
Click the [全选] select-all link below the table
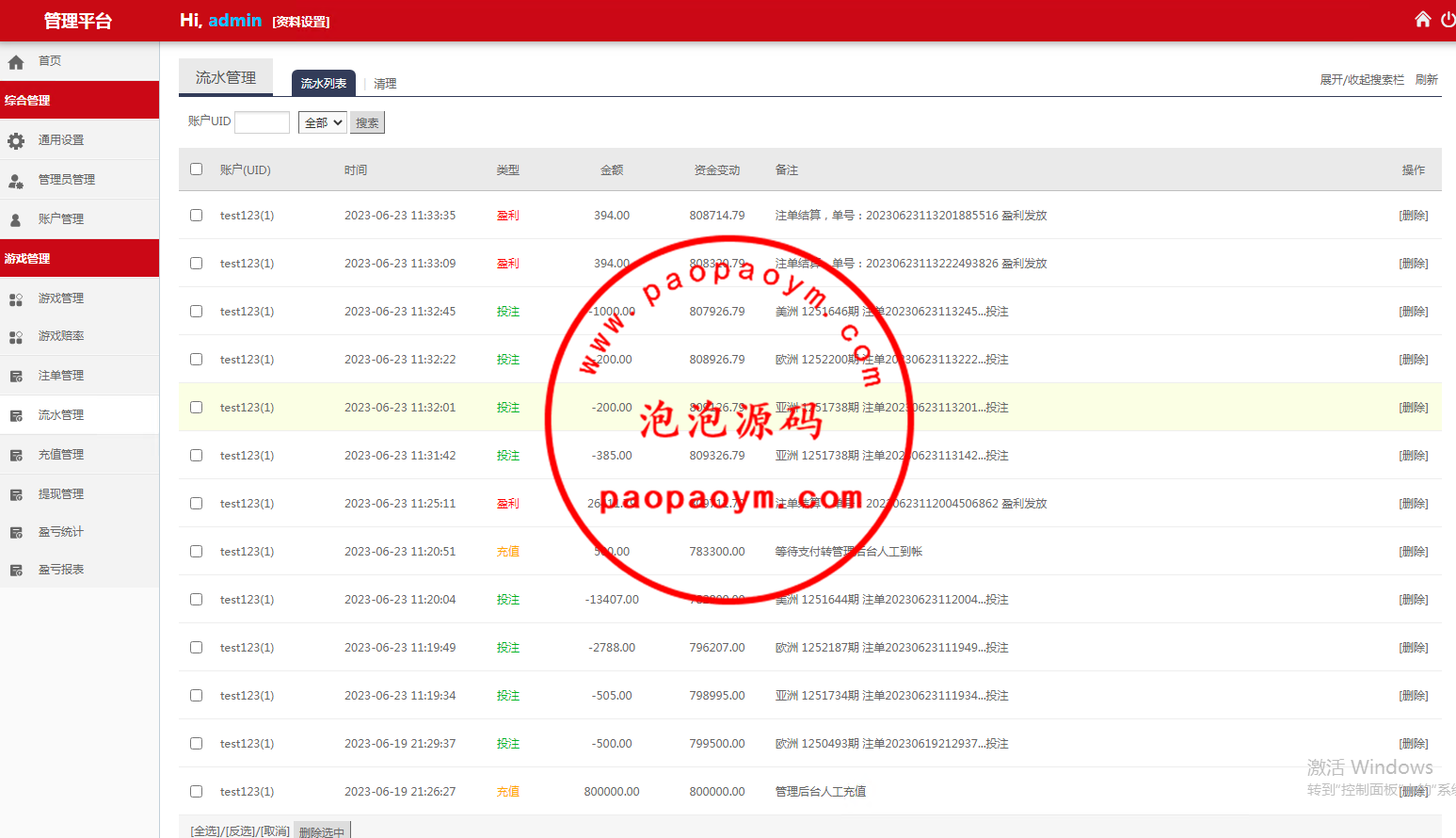click(205, 831)
